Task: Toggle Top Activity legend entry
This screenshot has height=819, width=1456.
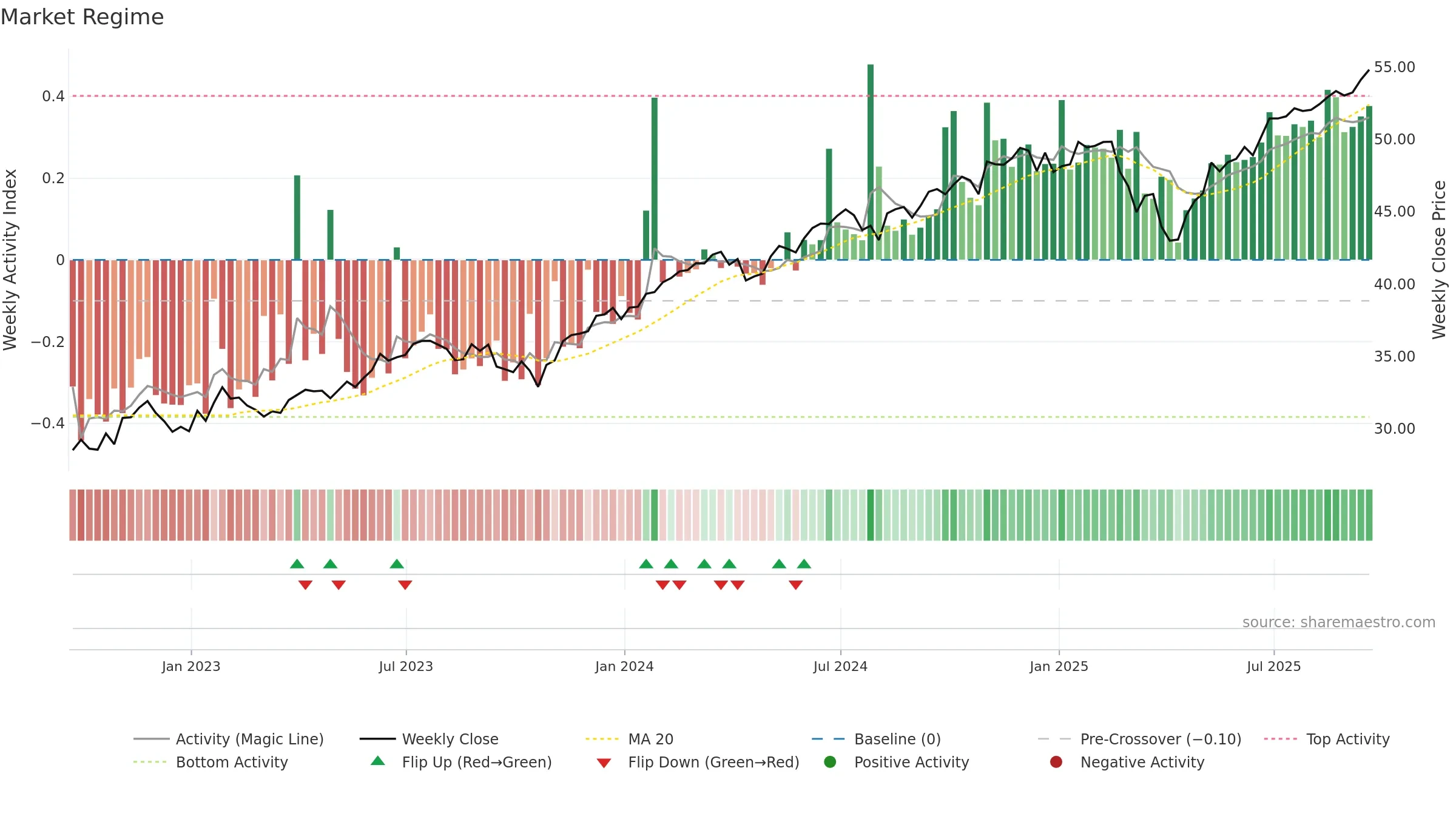Action: point(1327,739)
